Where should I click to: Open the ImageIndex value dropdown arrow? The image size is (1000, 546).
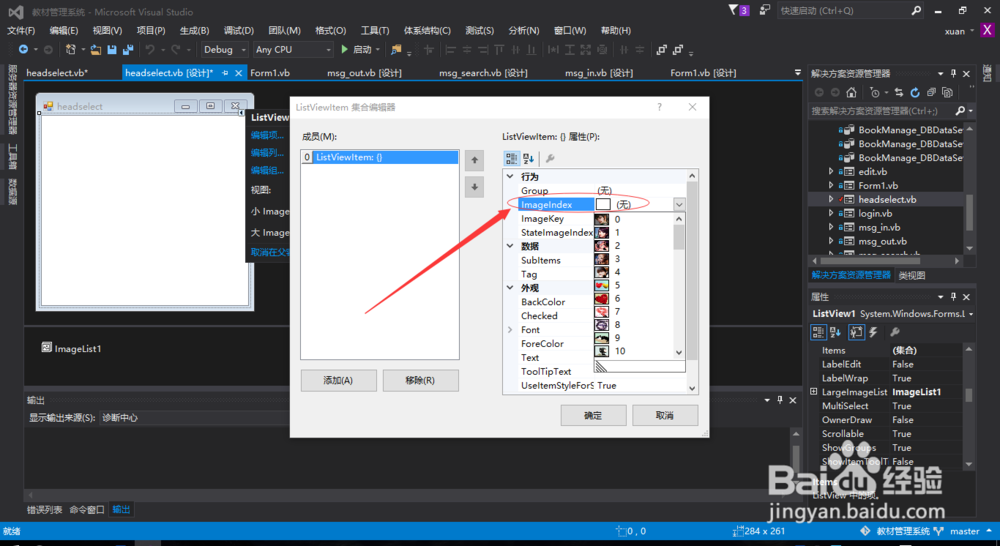(679, 205)
